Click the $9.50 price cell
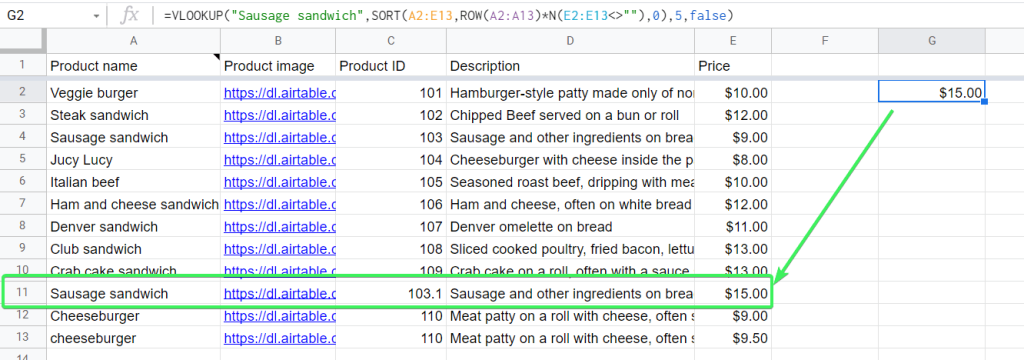 (x=733, y=338)
